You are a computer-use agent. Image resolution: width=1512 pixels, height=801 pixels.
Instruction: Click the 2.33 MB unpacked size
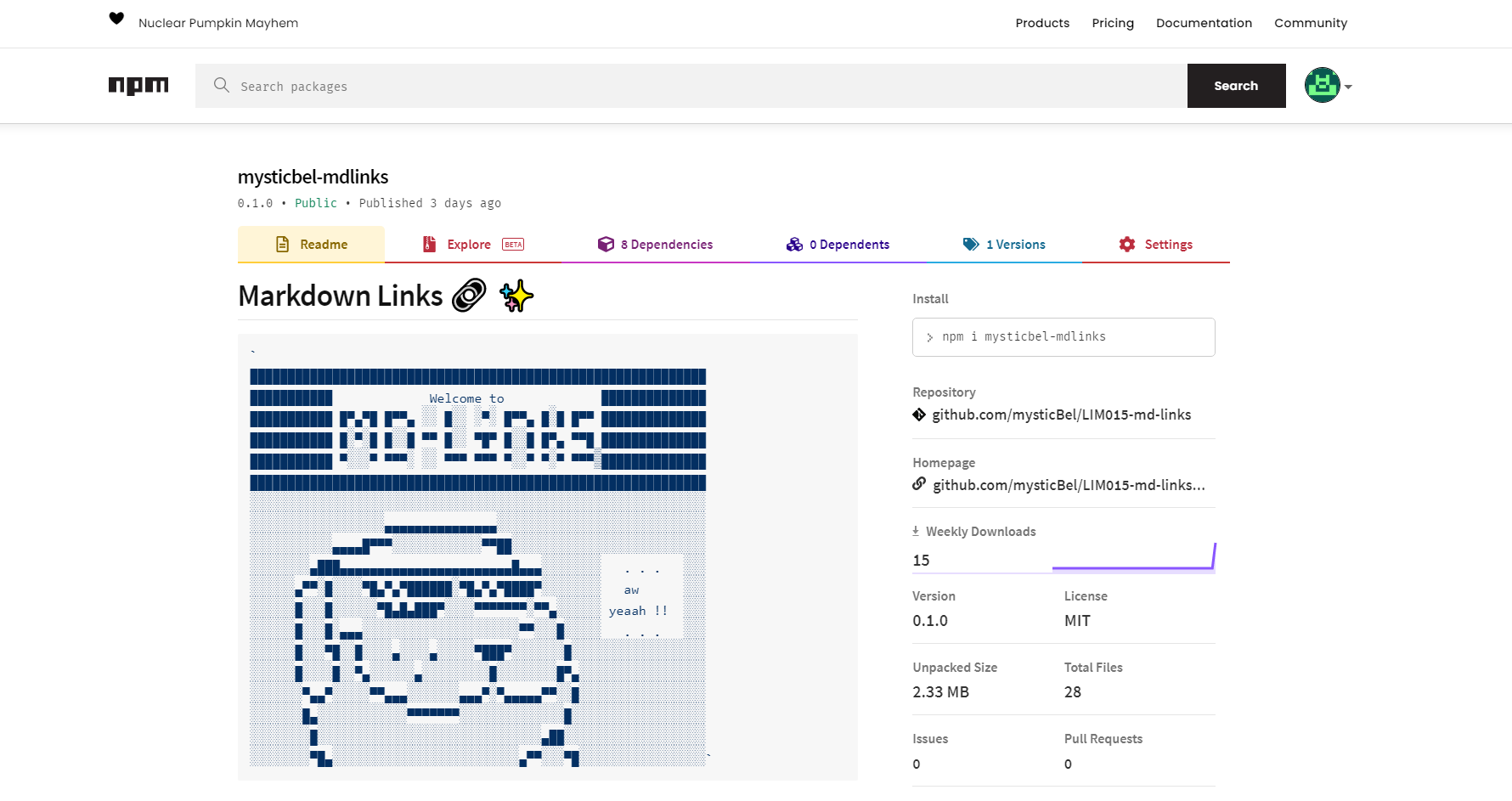point(940,692)
